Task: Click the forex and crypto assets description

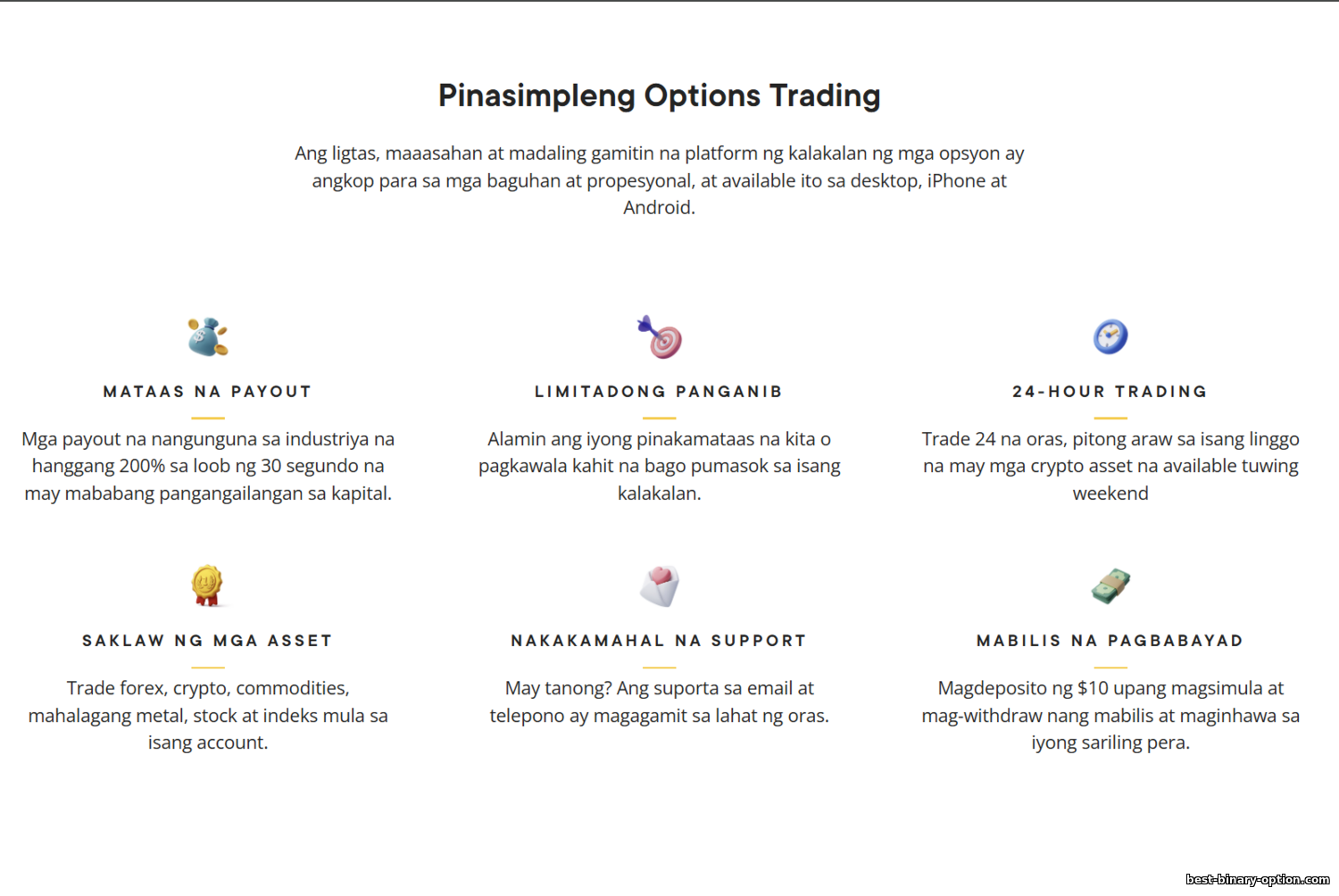Action: 208,715
